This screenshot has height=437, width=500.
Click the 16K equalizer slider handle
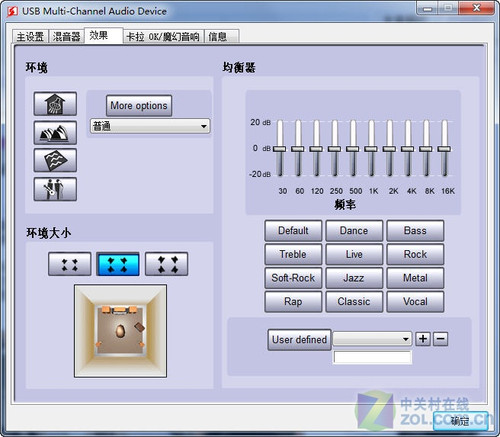(x=444, y=149)
